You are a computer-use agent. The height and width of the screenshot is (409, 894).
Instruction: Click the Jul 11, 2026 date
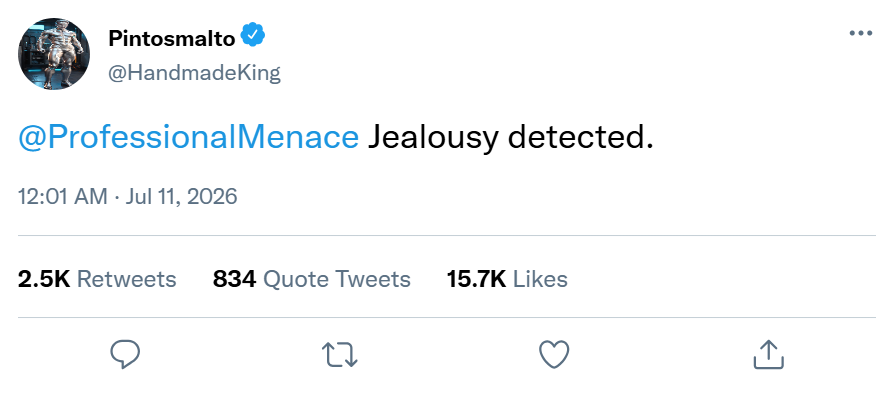(x=181, y=197)
